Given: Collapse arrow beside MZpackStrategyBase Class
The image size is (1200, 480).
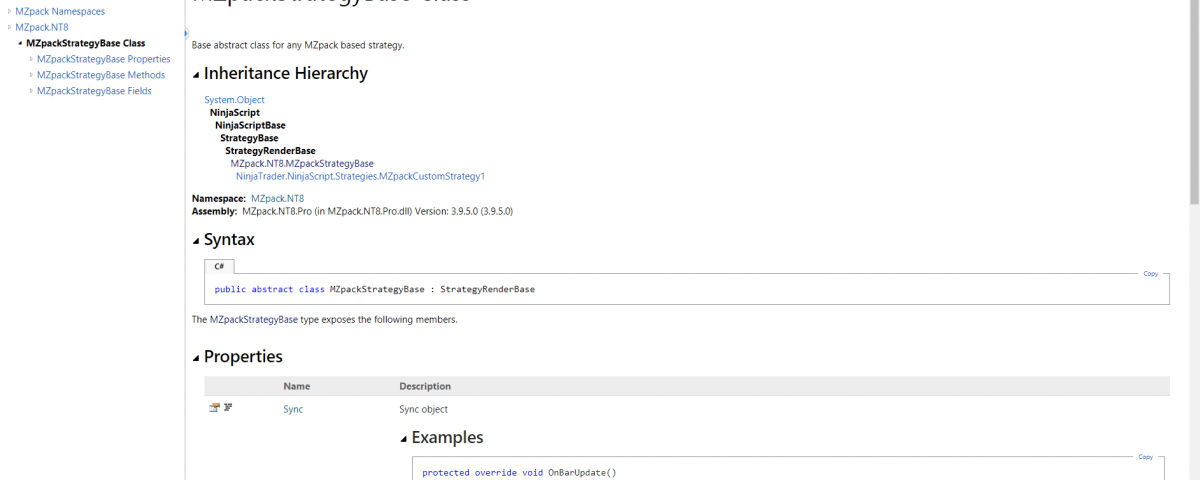Looking at the screenshot, I should [x=20, y=43].
